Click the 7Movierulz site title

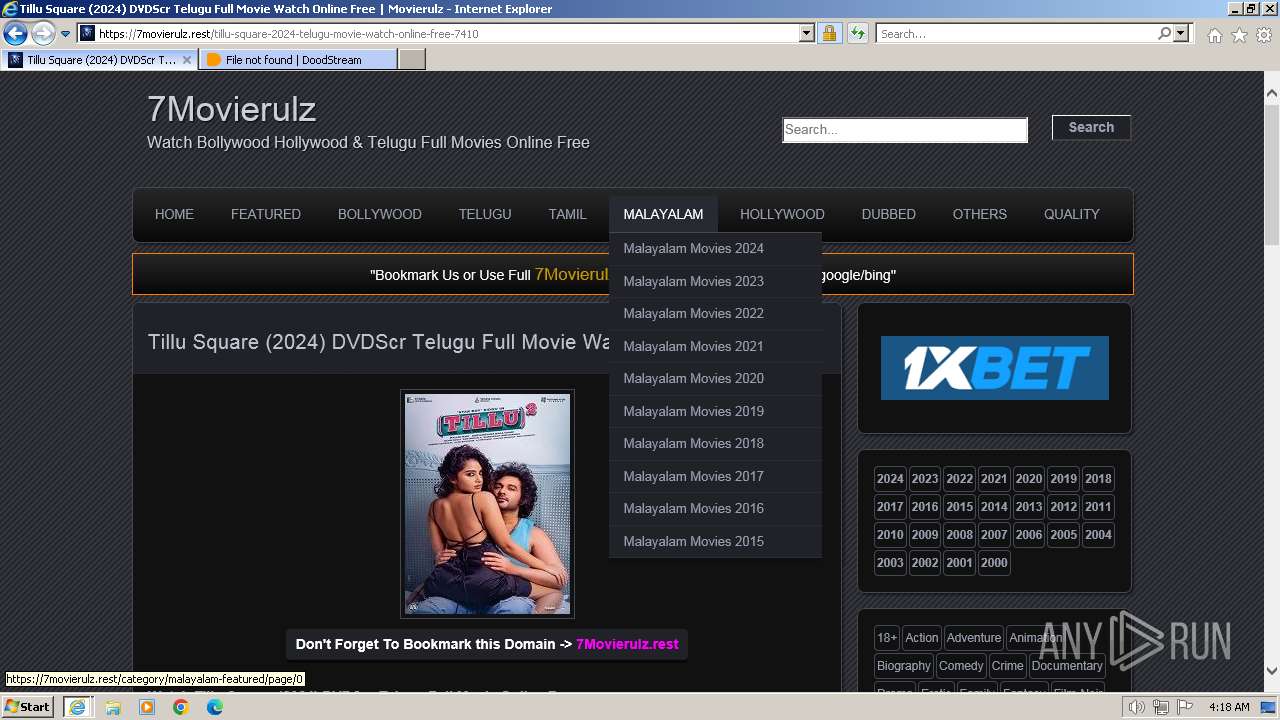coord(231,109)
